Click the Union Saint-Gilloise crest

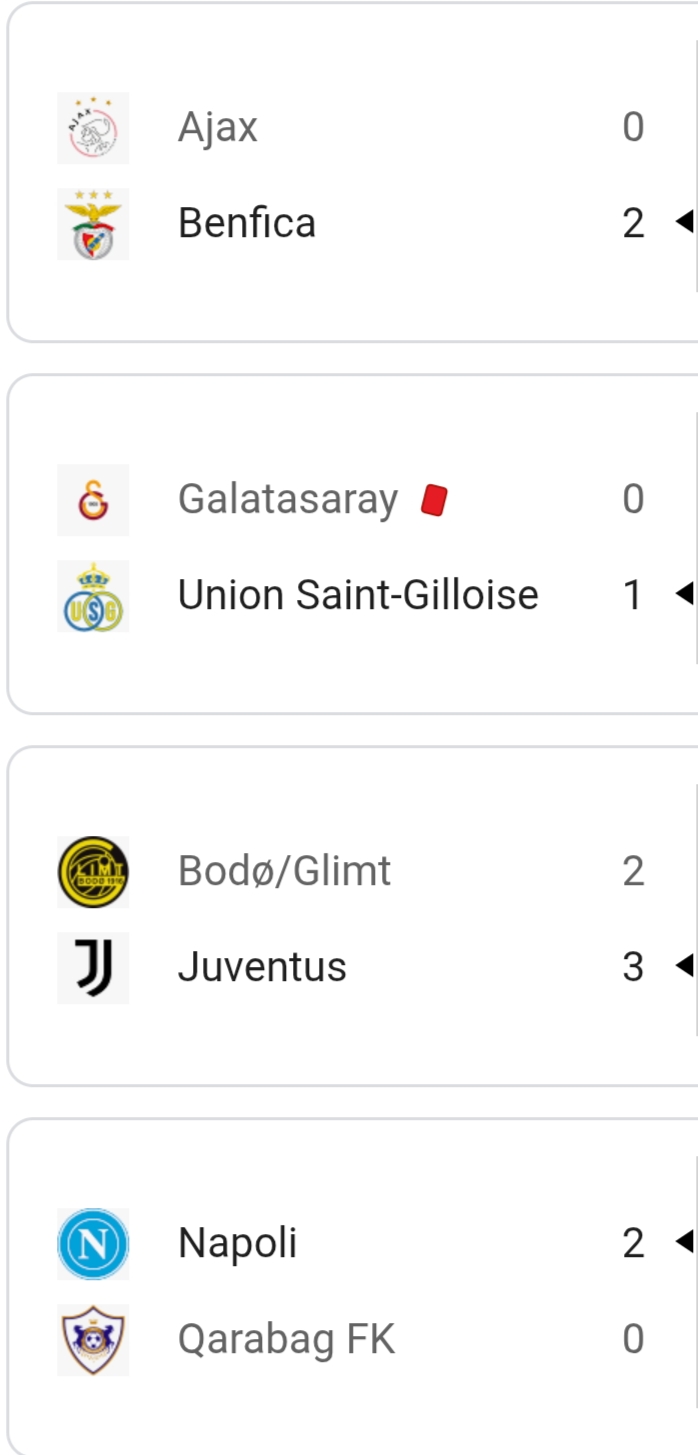coord(93,596)
